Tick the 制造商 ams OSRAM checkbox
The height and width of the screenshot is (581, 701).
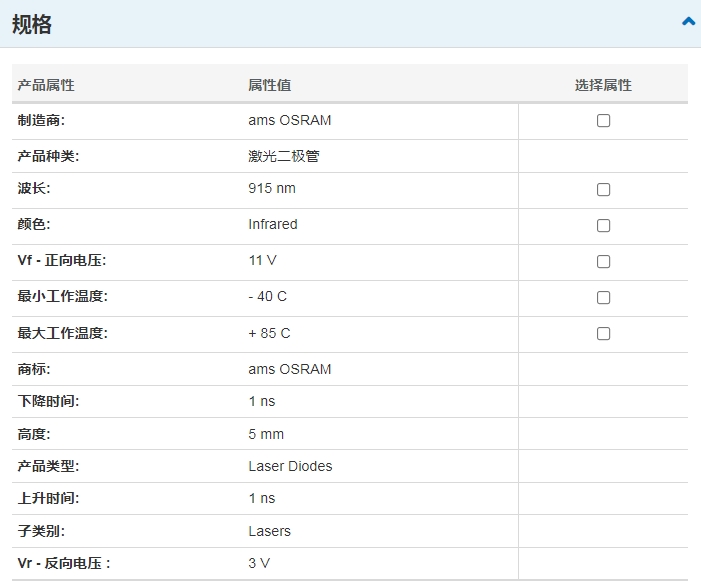point(603,121)
